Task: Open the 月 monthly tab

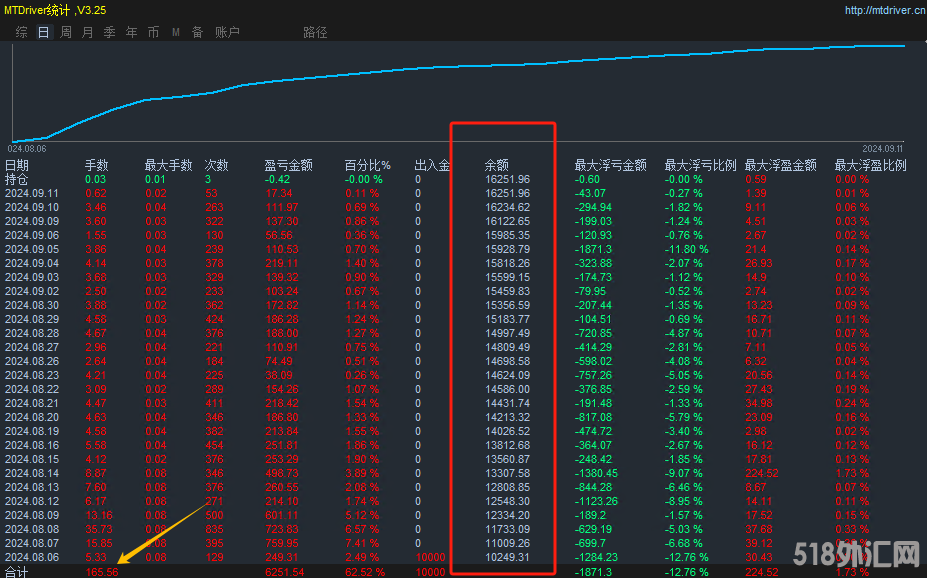Action: 87,33
